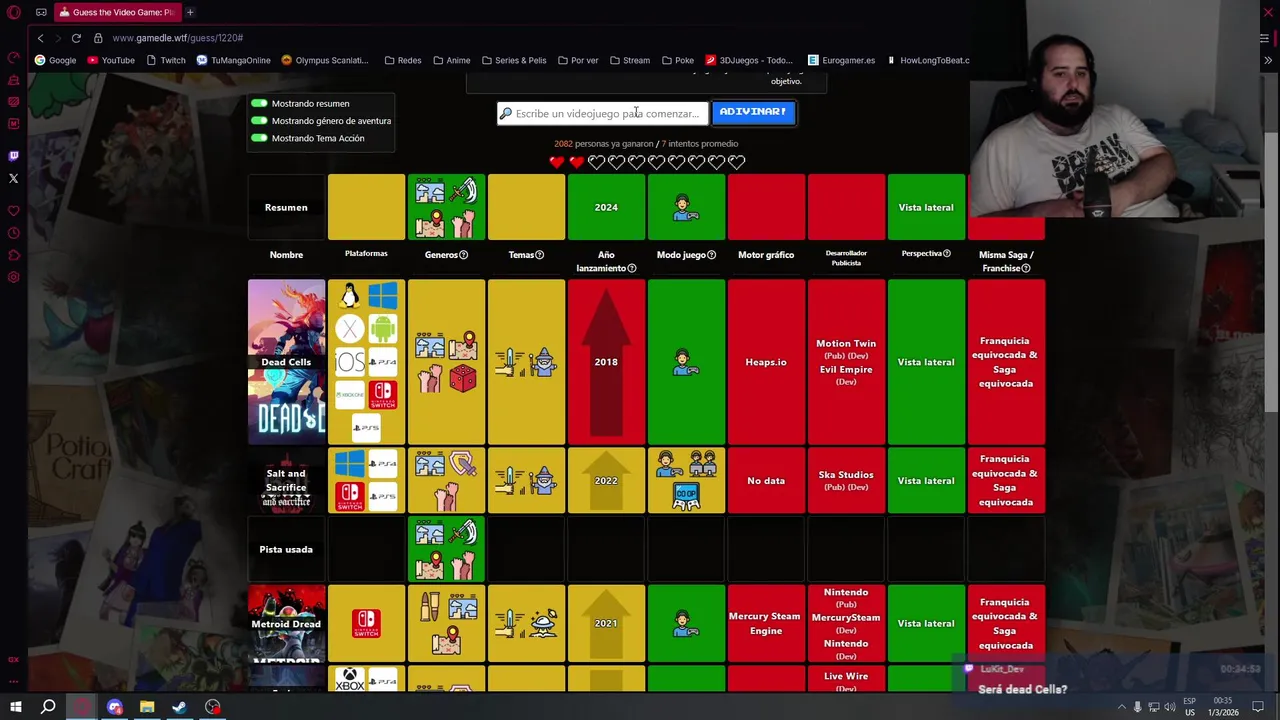
Task: Open the Google bookmark
Action: coord(55,60)
